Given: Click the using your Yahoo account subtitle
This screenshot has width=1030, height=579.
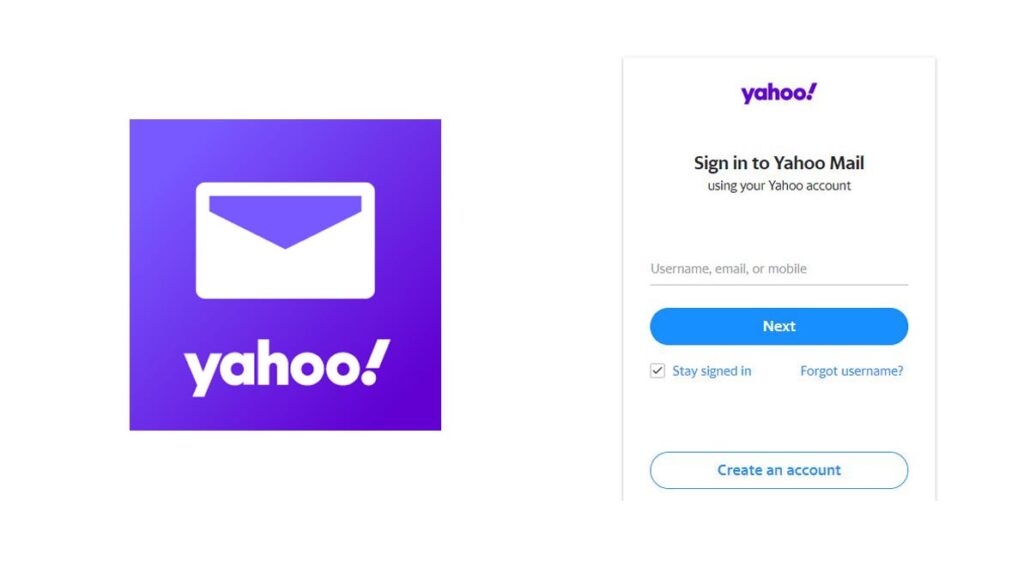Looking at the screenshot, I should coord(779,186).
